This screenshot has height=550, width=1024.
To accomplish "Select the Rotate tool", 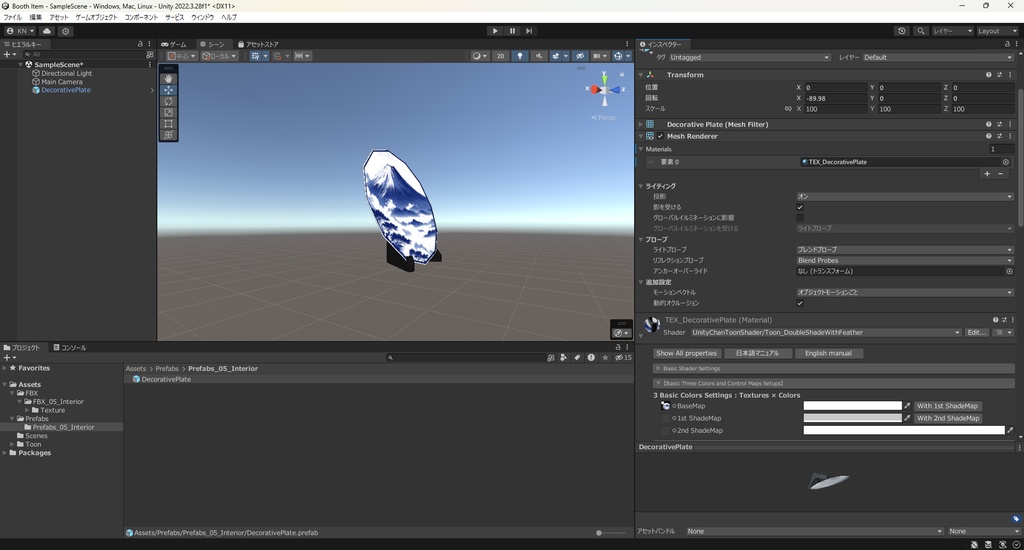I will (168, 101).
